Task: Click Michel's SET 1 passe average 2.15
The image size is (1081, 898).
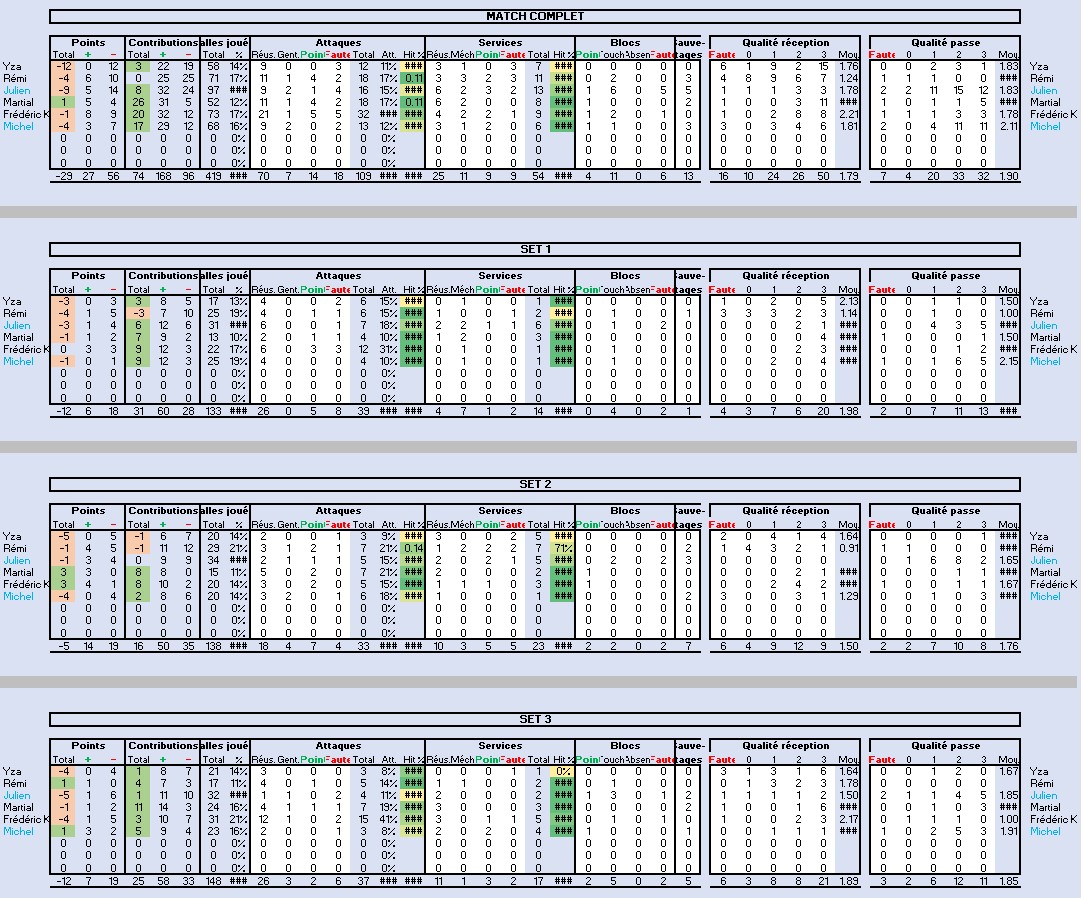Action: pos(1008,361)
